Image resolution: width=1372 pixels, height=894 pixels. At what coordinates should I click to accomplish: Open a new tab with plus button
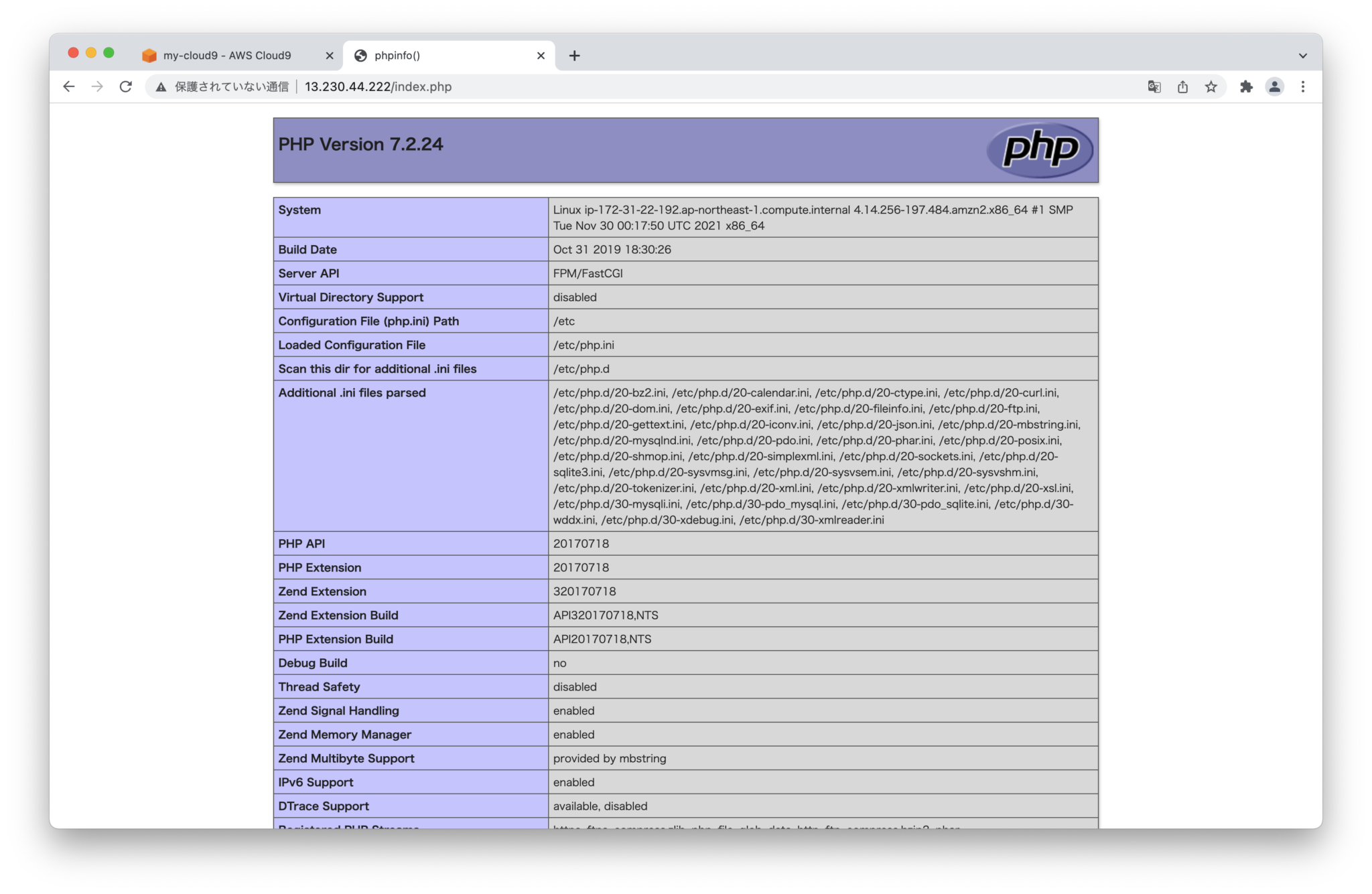[x=574, y=56]
